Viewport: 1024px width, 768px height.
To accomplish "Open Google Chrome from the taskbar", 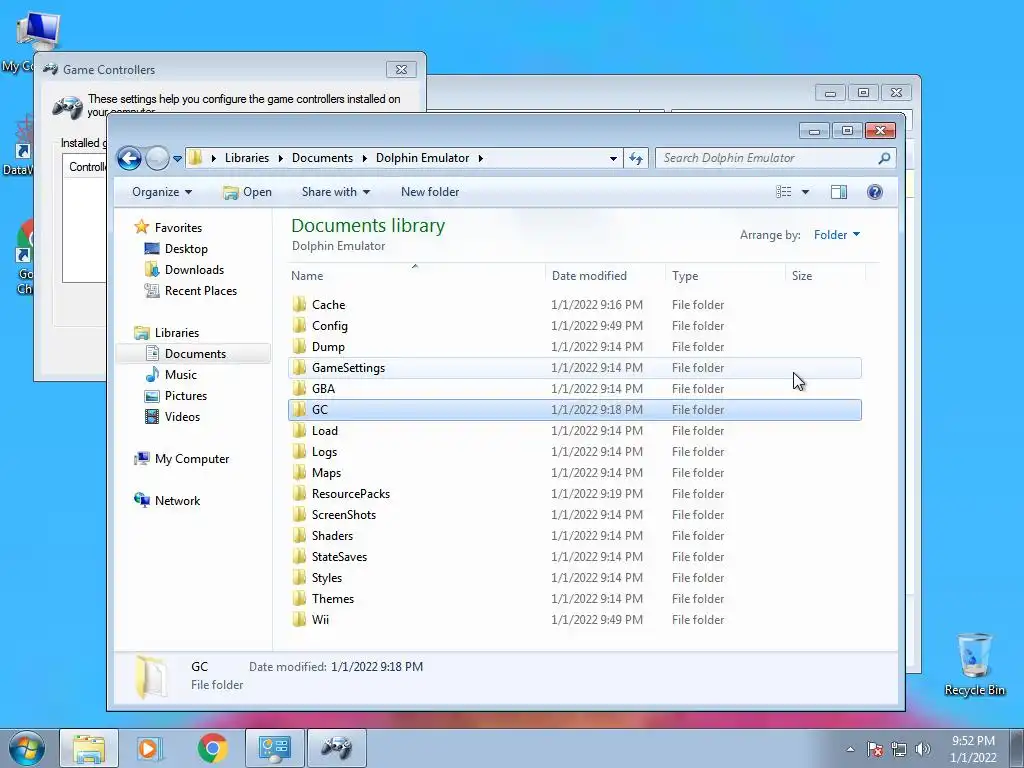I will pos(212,748).
